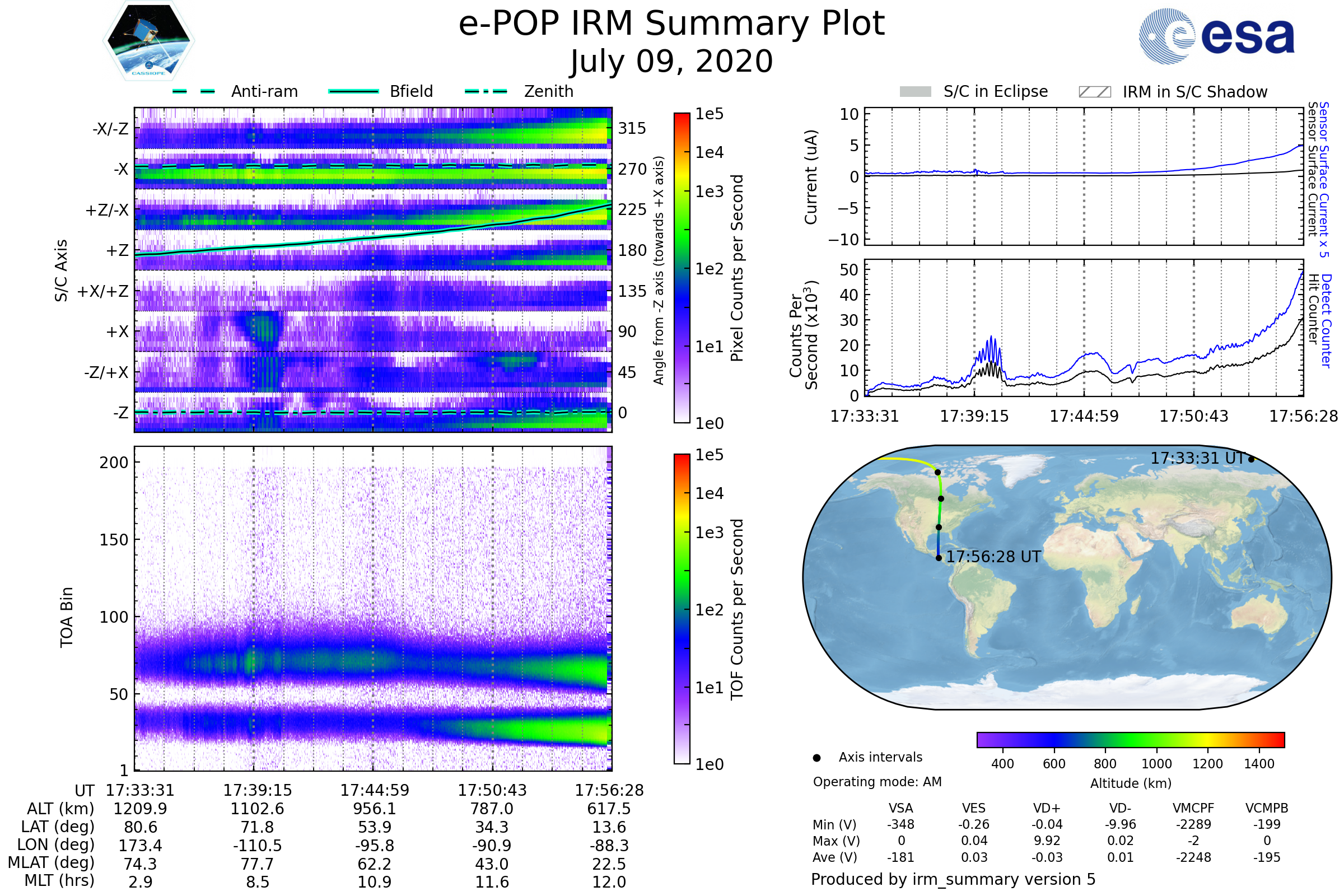Click the Axis intervals black dot marker
This screenshot has width=1344, height=896.
816,758
